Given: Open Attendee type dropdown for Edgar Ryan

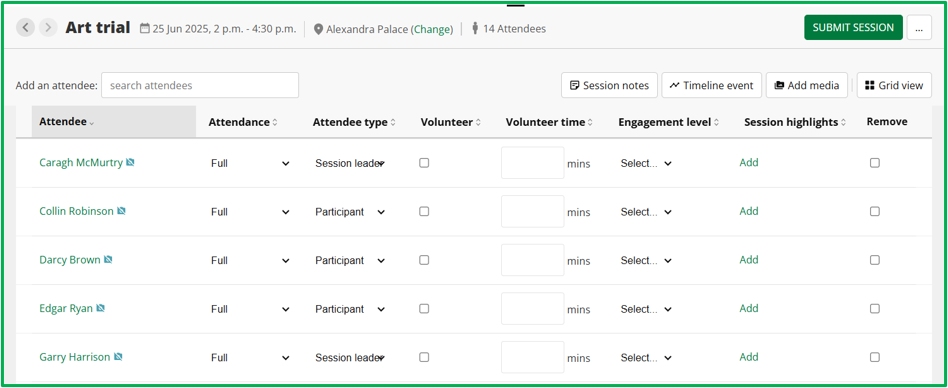Looking at the screenshot, I should pyautogui.click(x=350, y=309).
